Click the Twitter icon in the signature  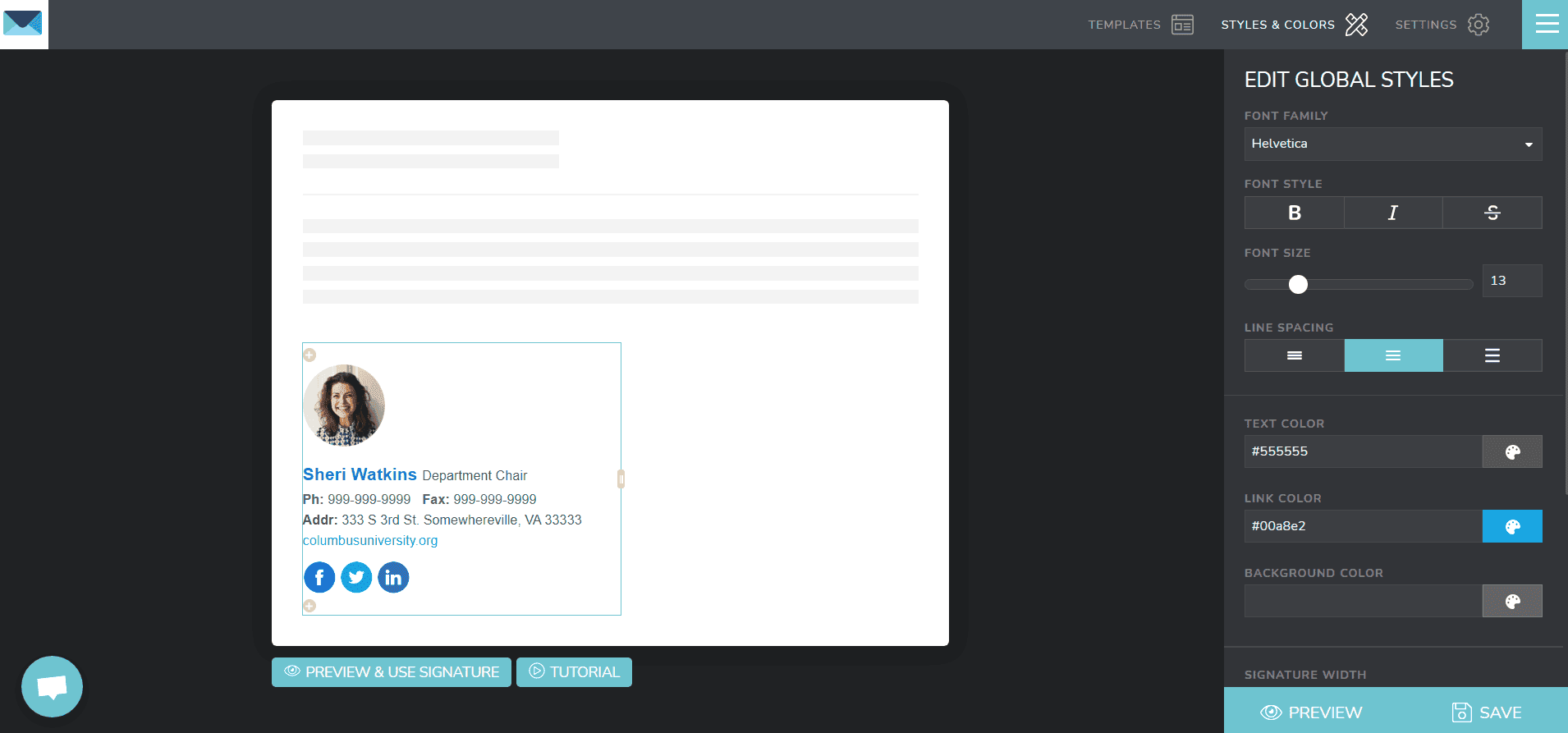356,577
